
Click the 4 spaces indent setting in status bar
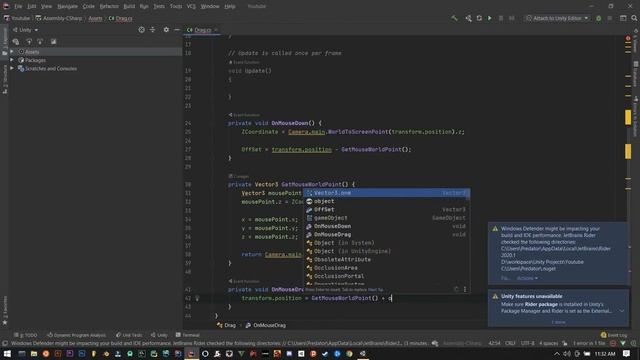point(548,343)
